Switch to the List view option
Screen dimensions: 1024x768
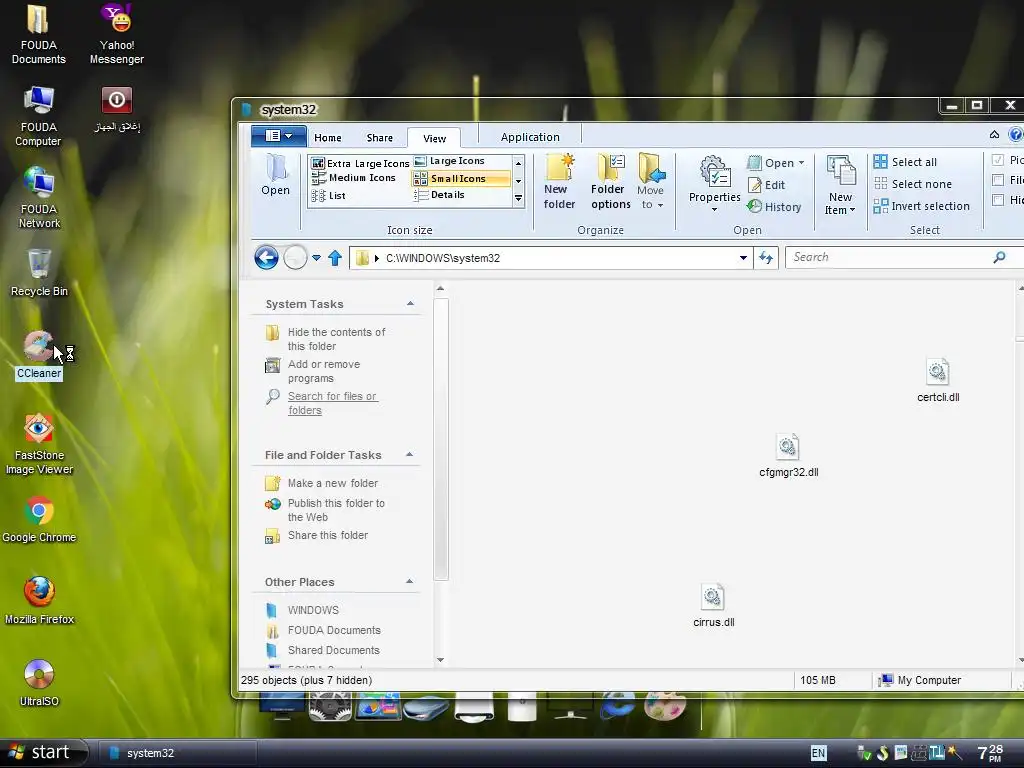(x=328, y=195)
